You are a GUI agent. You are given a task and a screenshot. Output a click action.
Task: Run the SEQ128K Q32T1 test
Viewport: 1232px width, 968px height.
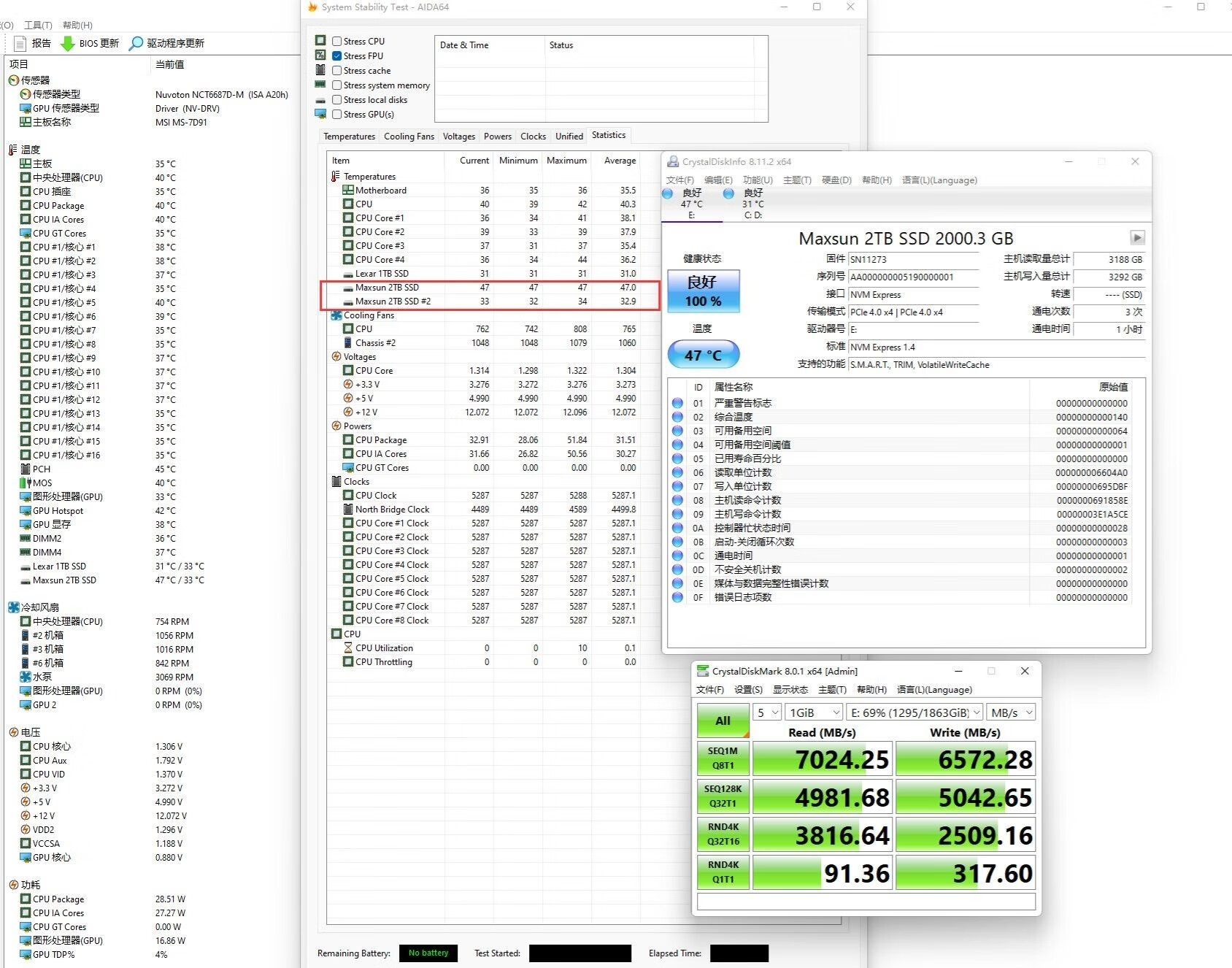[723, 796]
